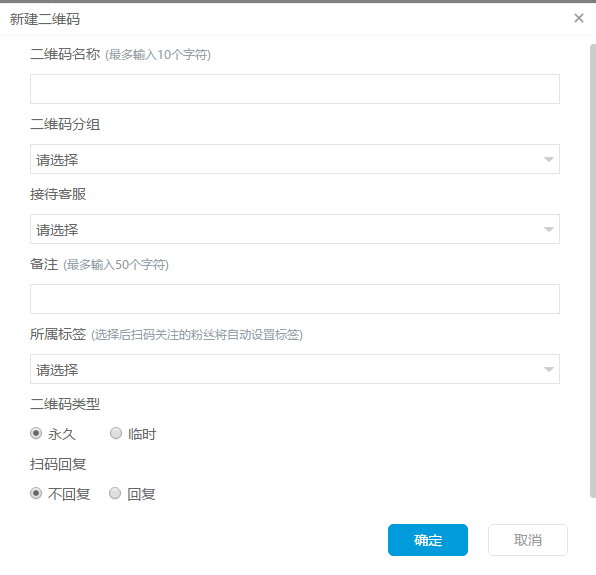596x575 pixels.
Task: Click the 永久 label text
Action: (62, 434)
